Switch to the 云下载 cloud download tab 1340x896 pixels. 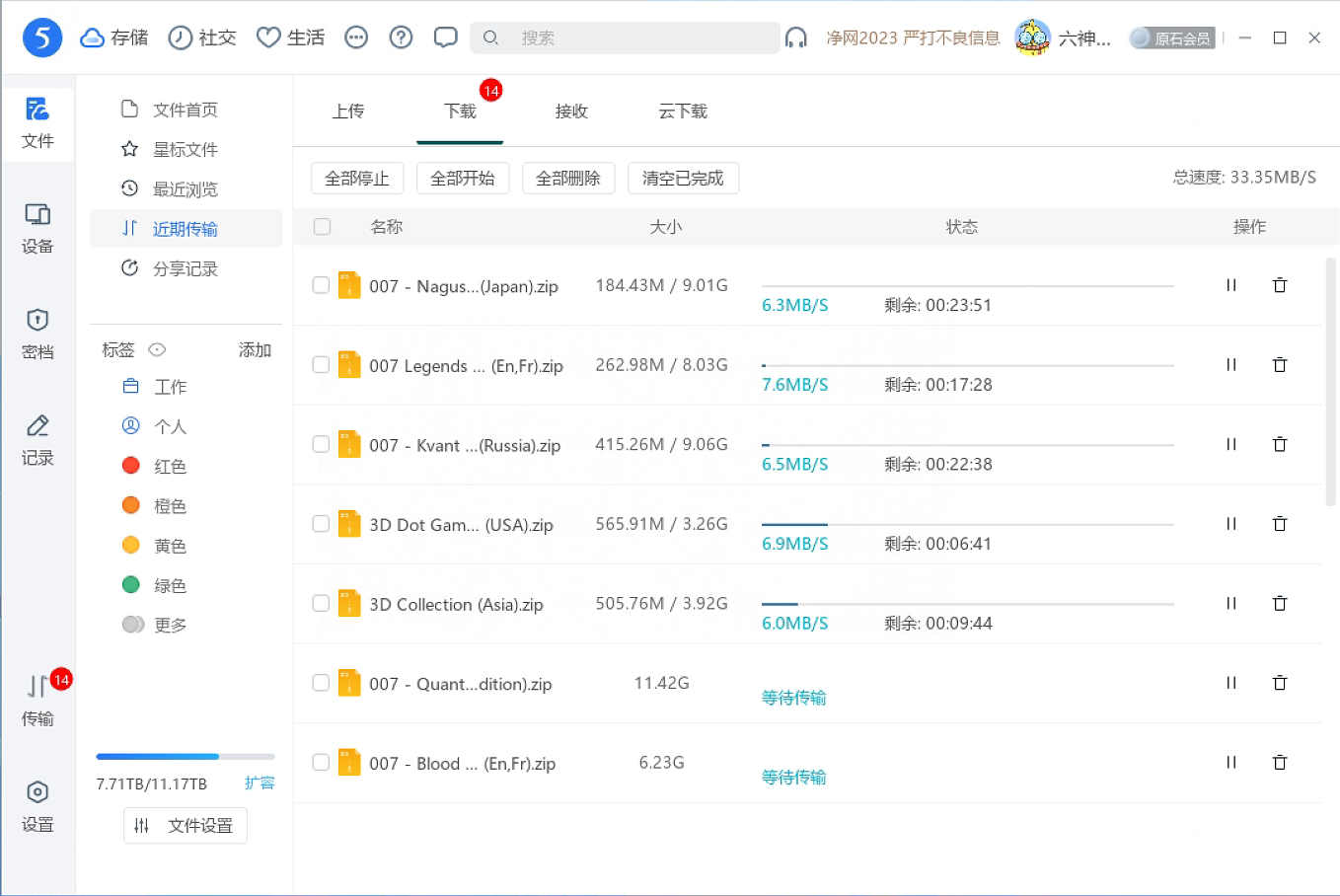(683, 112)
